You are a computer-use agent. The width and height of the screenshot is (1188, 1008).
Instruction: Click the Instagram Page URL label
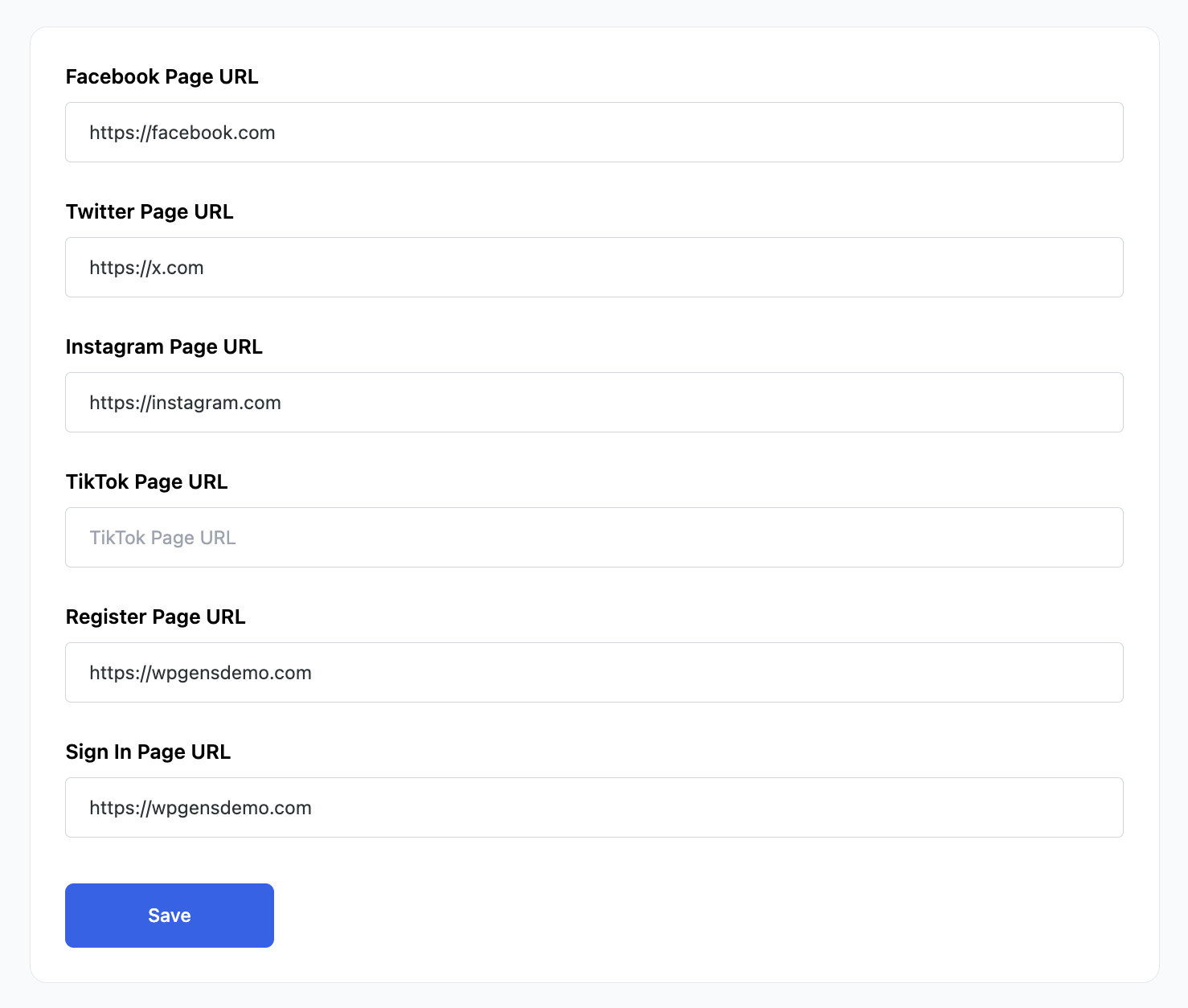[x=164, y=346]
